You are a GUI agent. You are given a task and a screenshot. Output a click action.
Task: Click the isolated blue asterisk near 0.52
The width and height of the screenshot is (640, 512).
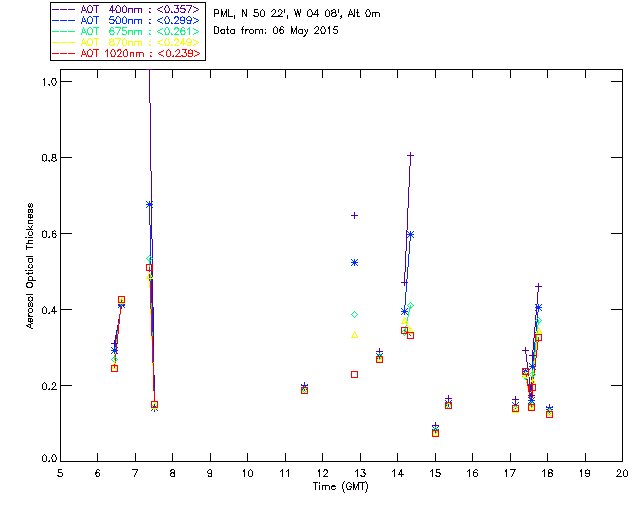point(354,262)
